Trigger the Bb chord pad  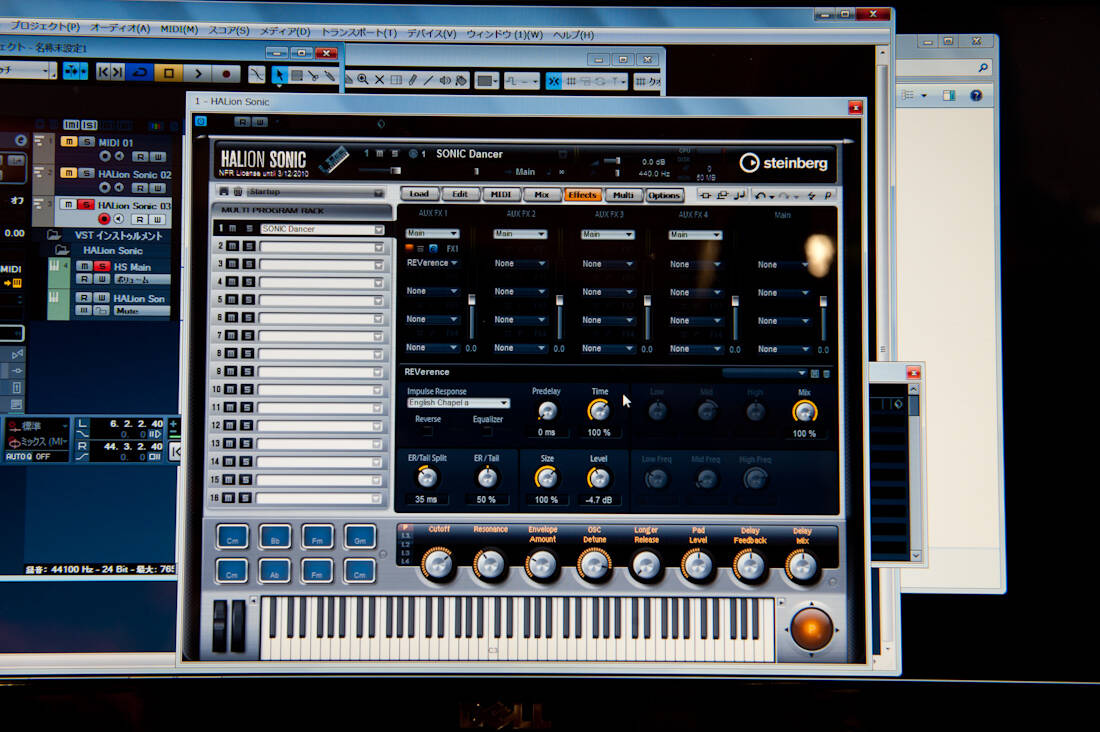(274, 538)
